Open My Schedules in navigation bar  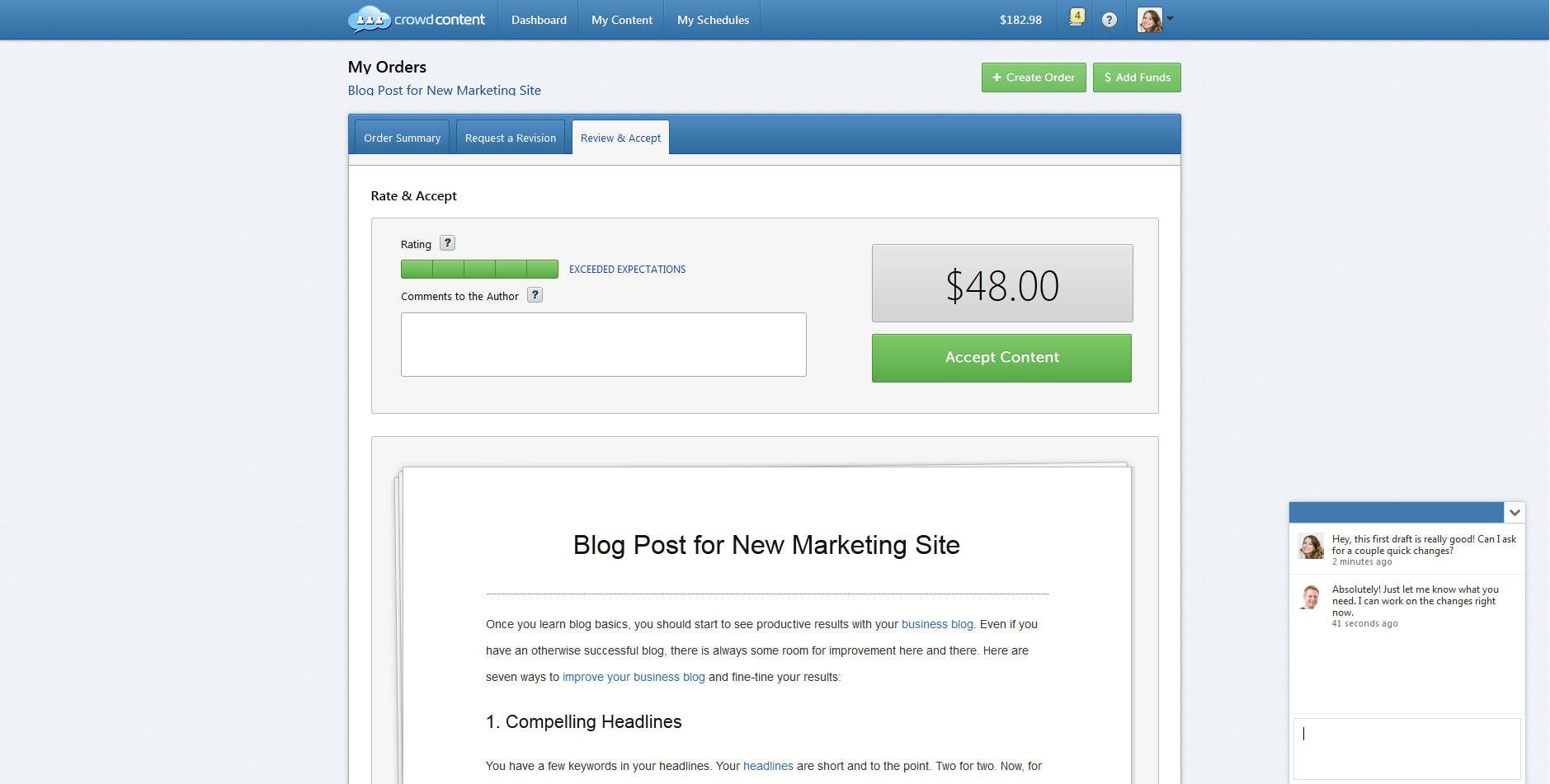click(713, 20)
